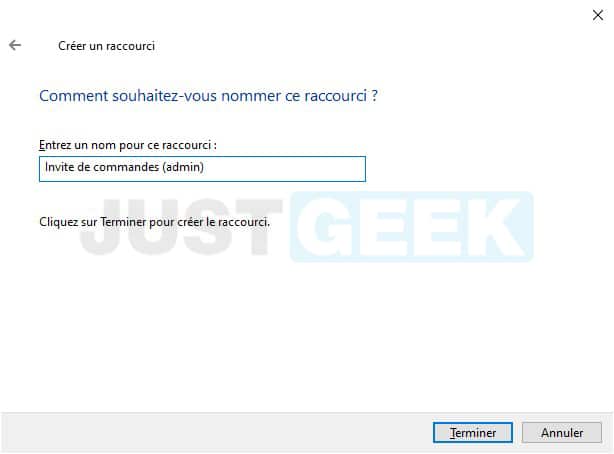Click the word "Terminer" in the instruction sentence

pos(123,222)
